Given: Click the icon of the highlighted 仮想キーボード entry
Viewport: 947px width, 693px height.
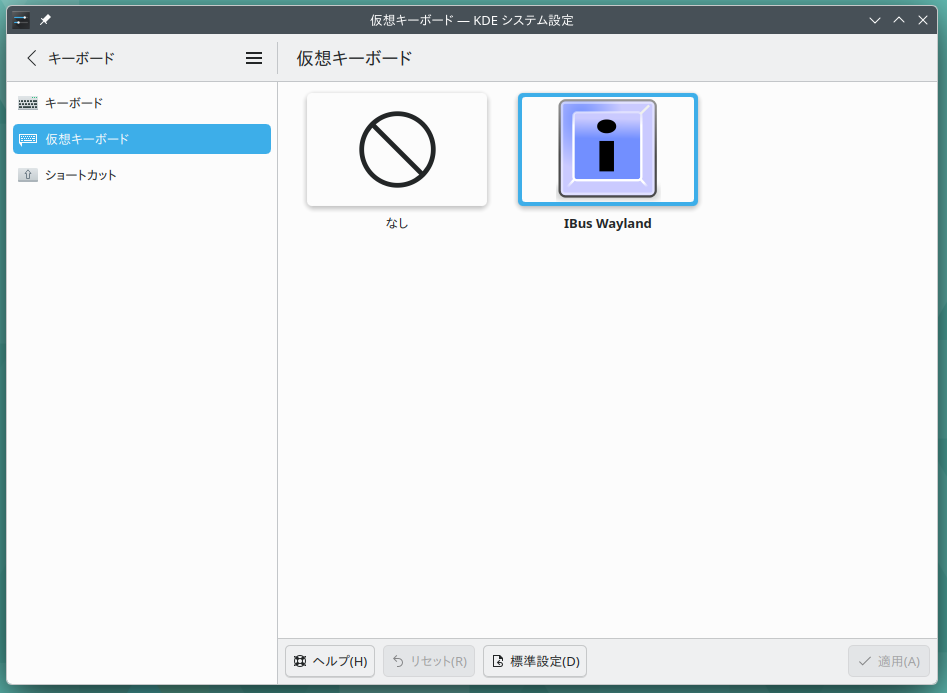Looking at the screenshot, I should (28, 139).
